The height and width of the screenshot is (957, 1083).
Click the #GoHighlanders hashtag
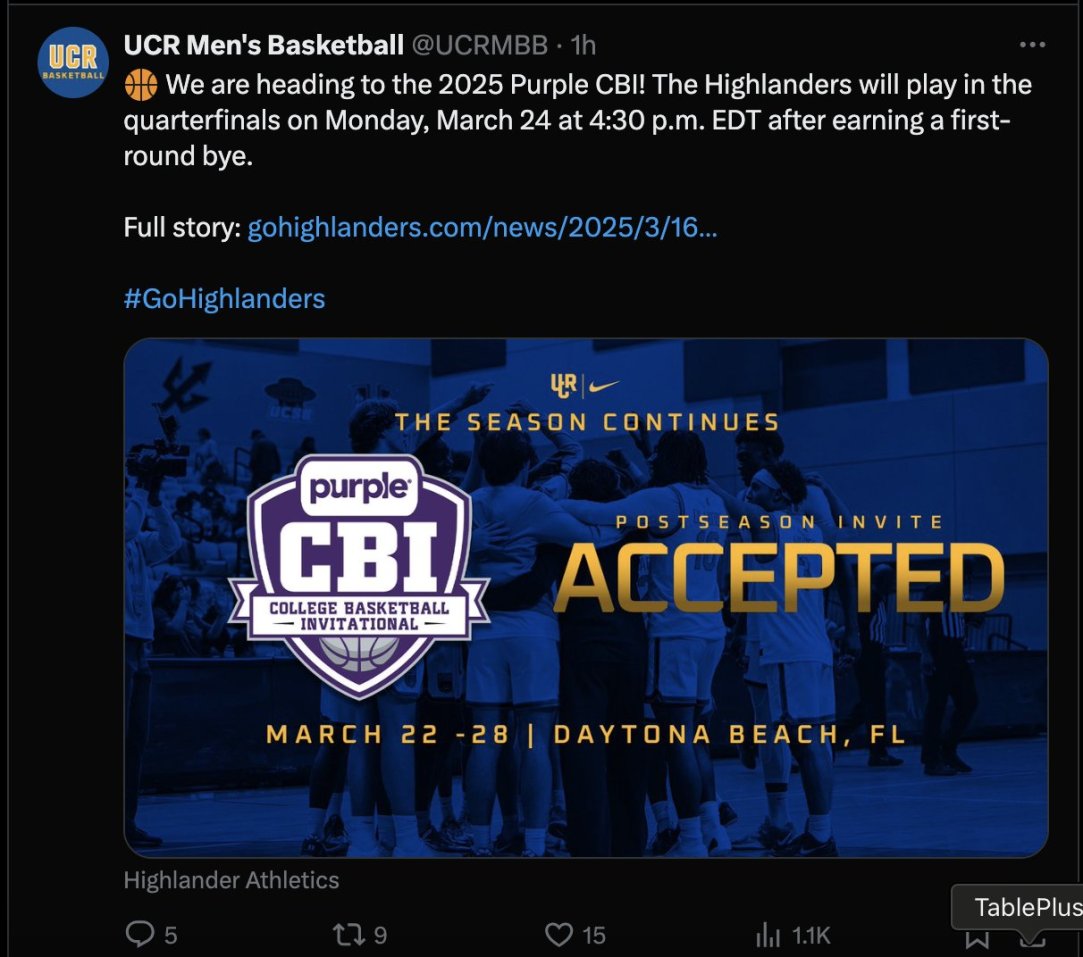(x=224, y=298)
